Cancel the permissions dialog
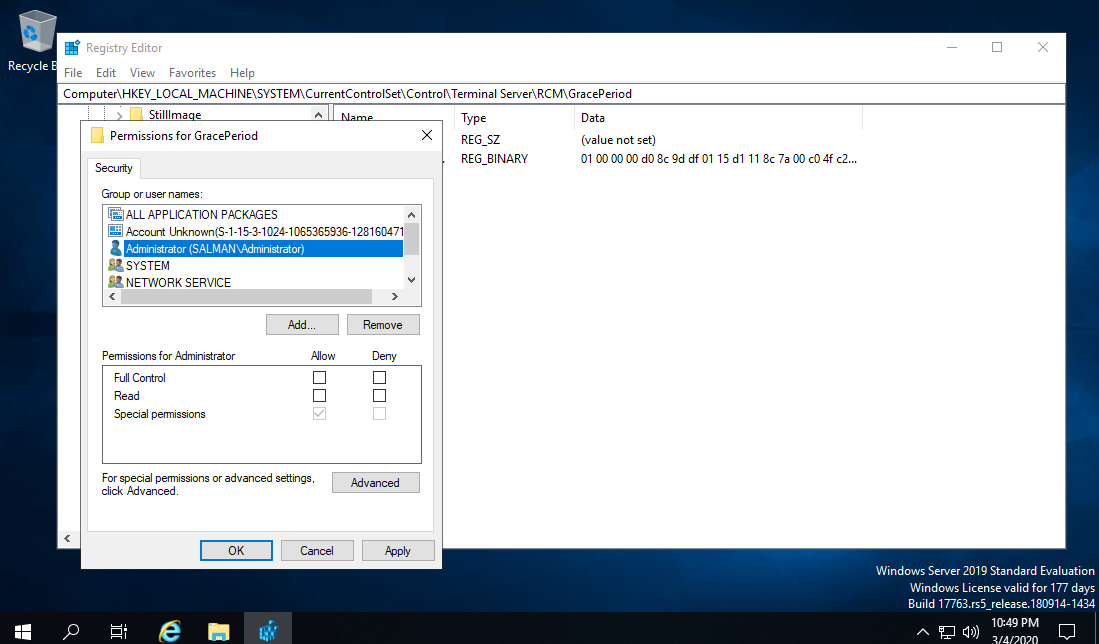The image size is (1099, 644). [x=317, y=551]
